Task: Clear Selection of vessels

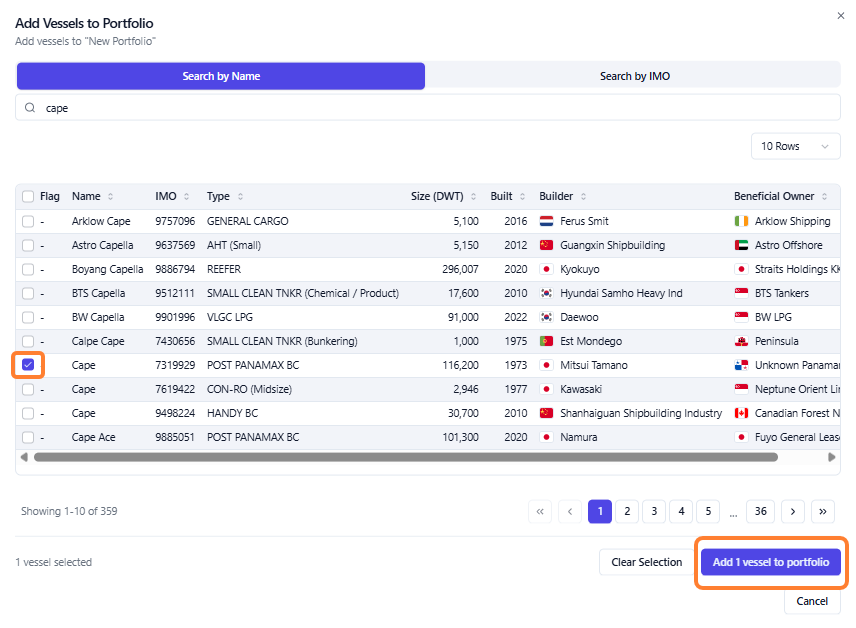Action: point(646,562)
